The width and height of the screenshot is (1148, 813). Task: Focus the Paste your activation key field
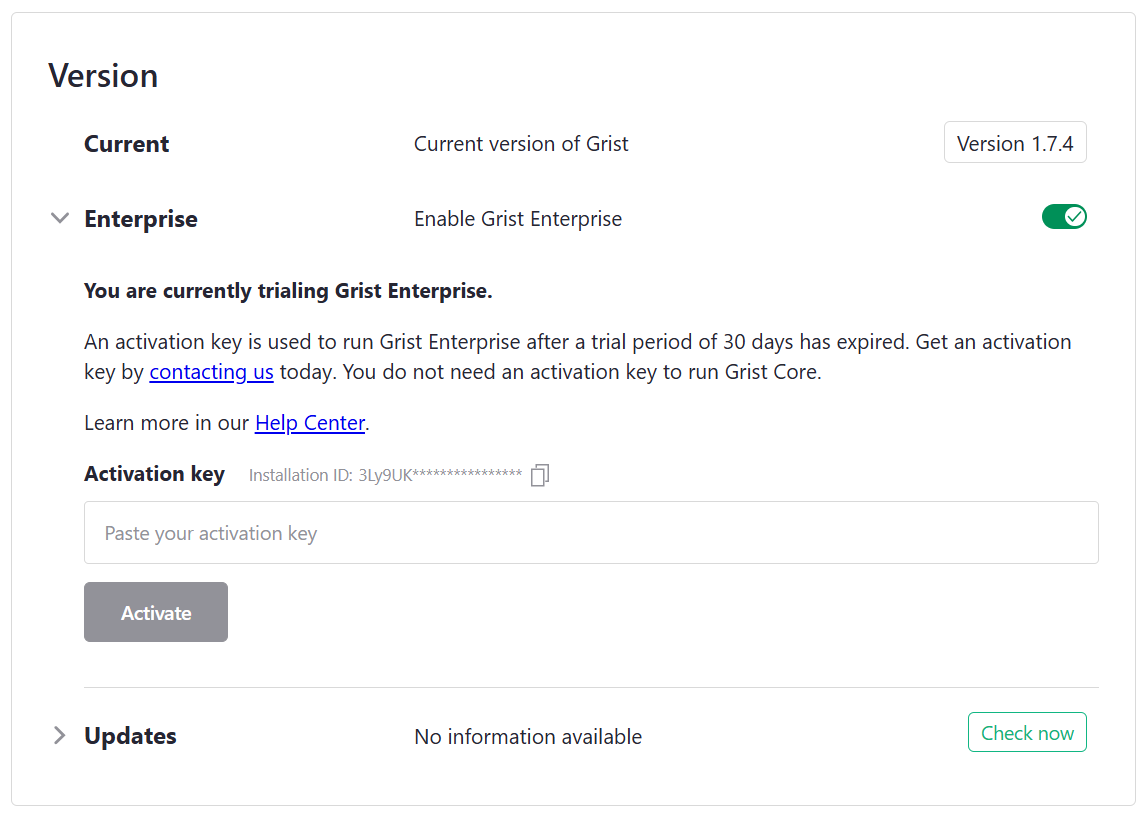click(x=591, y=532)
